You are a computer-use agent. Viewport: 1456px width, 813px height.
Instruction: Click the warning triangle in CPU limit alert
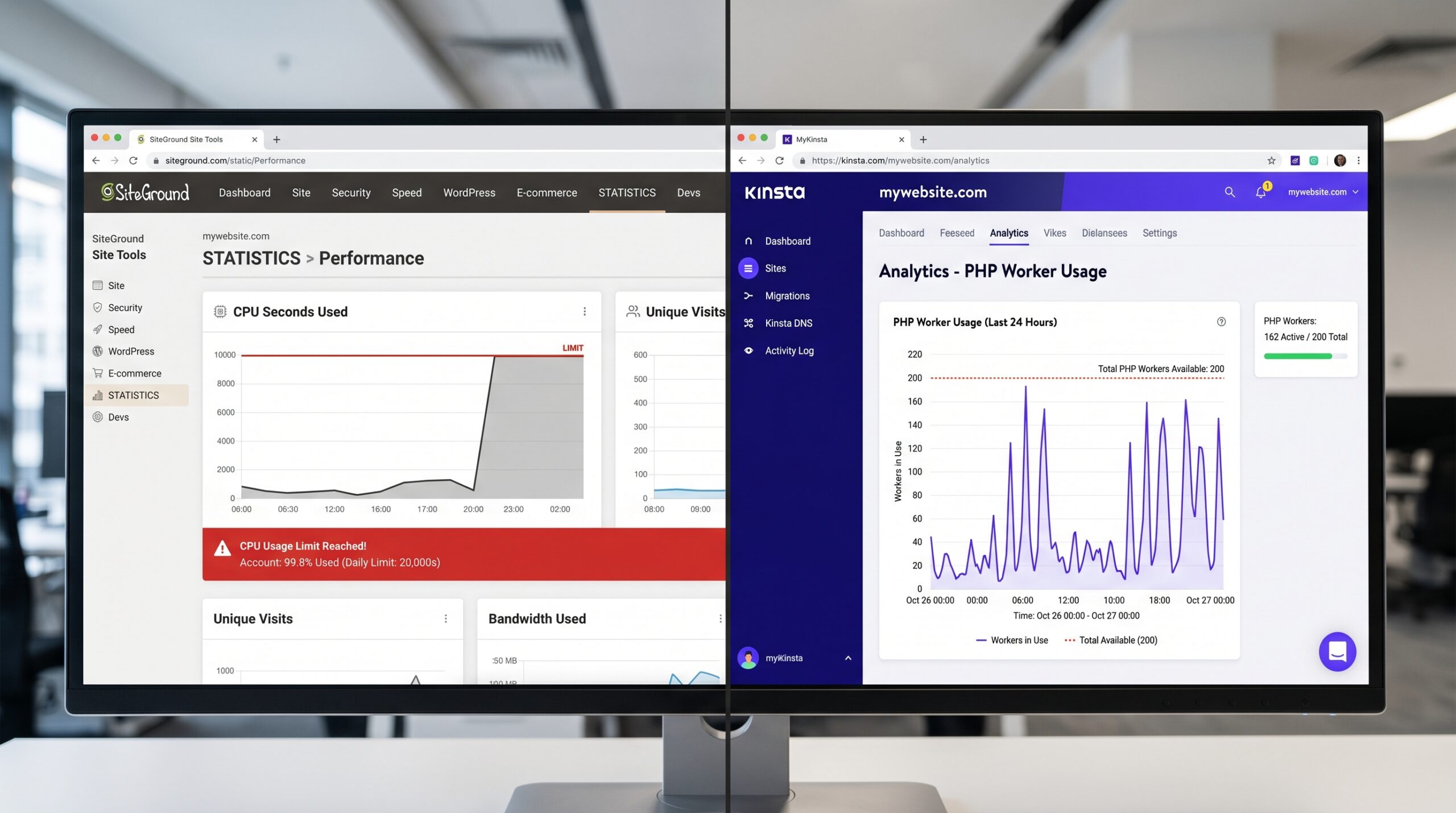tap(222, 549)
